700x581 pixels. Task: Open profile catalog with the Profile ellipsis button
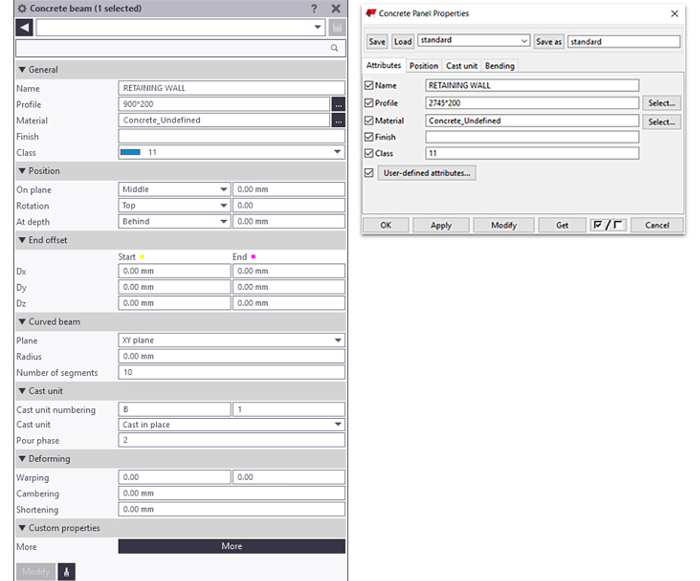coord(338,104)
